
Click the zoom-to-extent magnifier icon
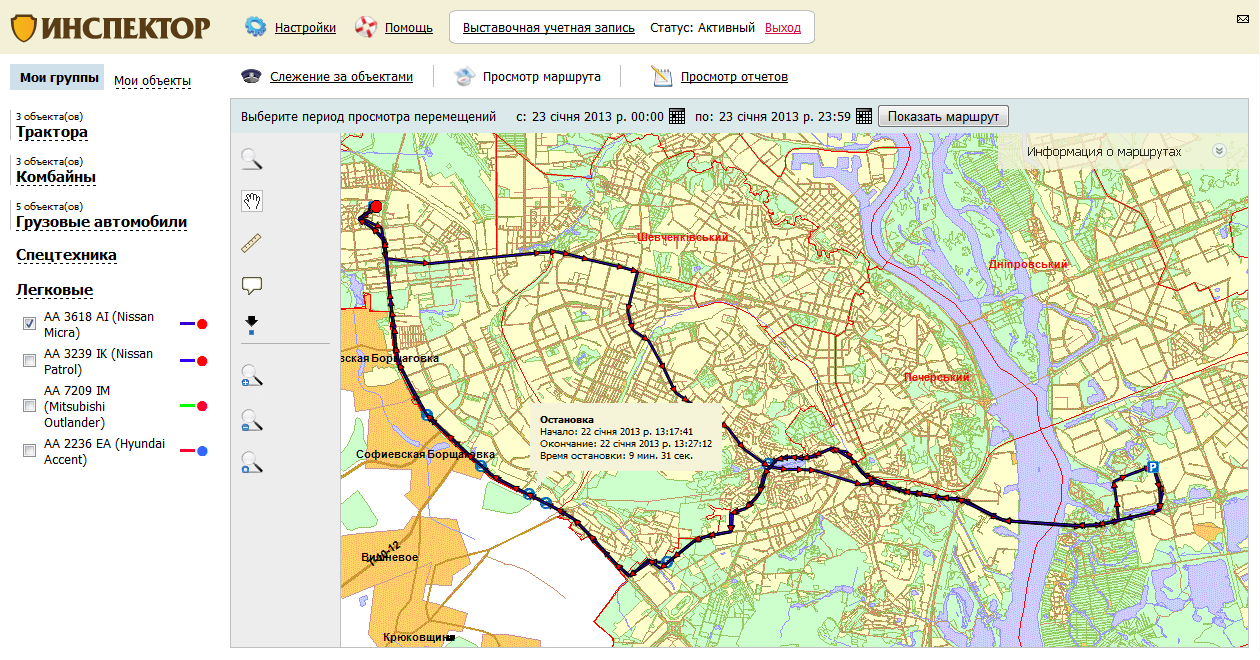[252, 462]
